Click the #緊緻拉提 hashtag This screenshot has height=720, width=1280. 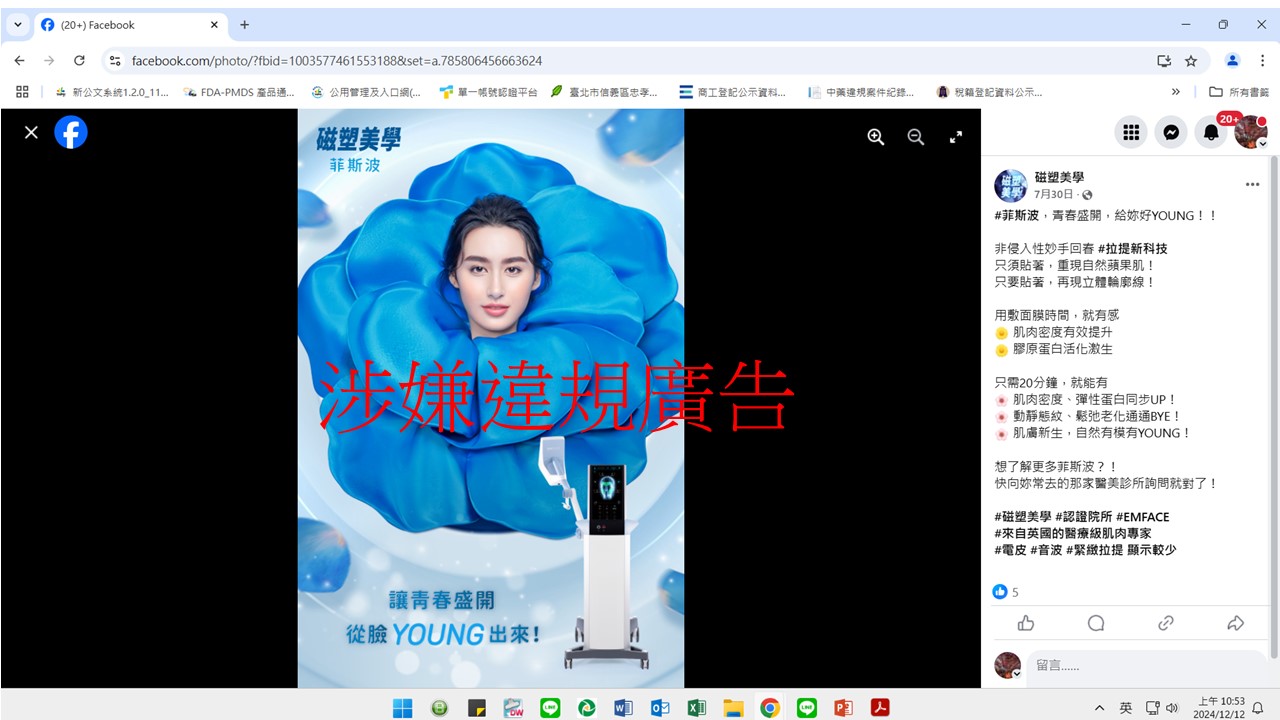point(1094,550)
